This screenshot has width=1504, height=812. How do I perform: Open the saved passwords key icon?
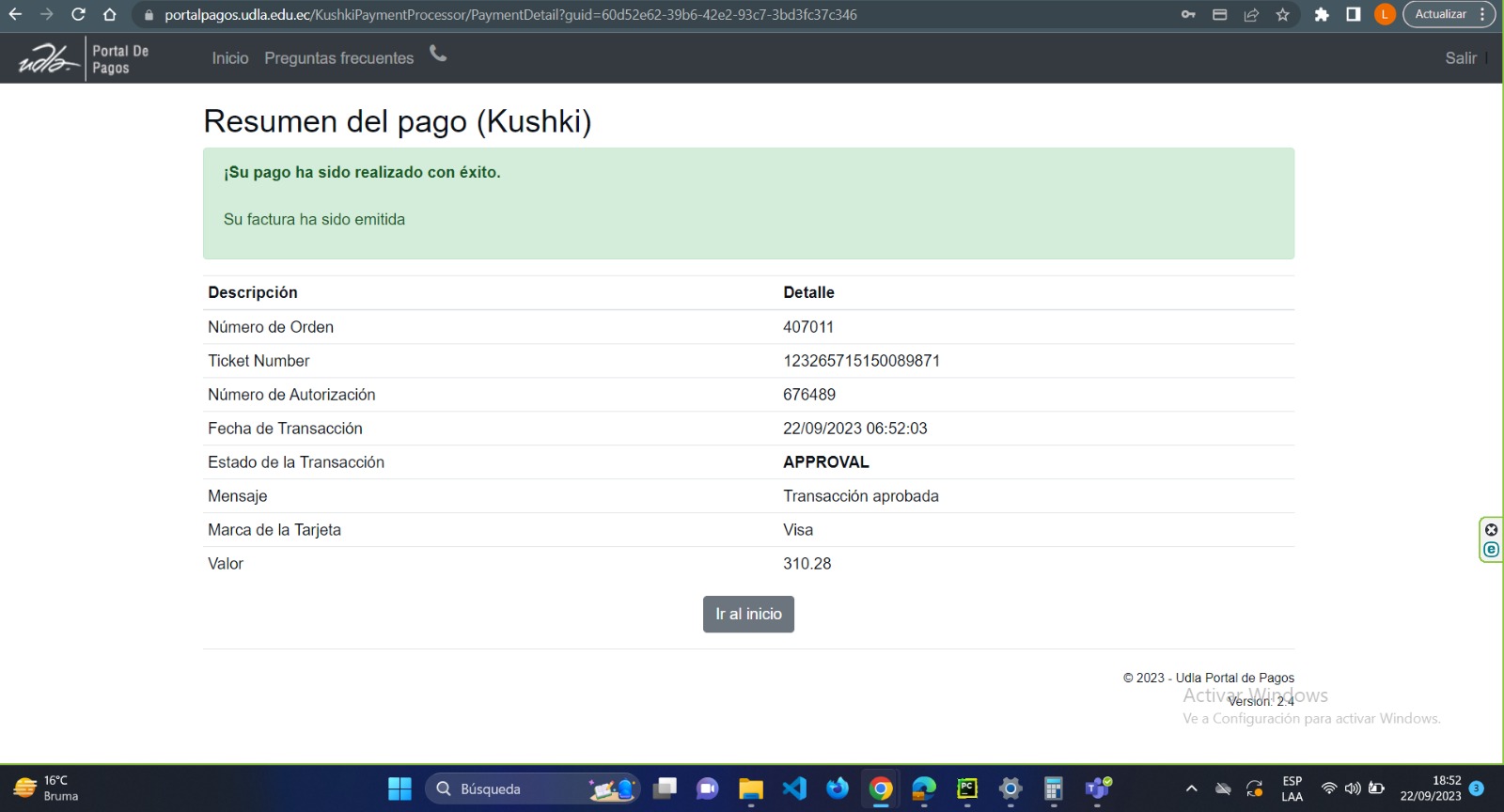pos(1188,15)
